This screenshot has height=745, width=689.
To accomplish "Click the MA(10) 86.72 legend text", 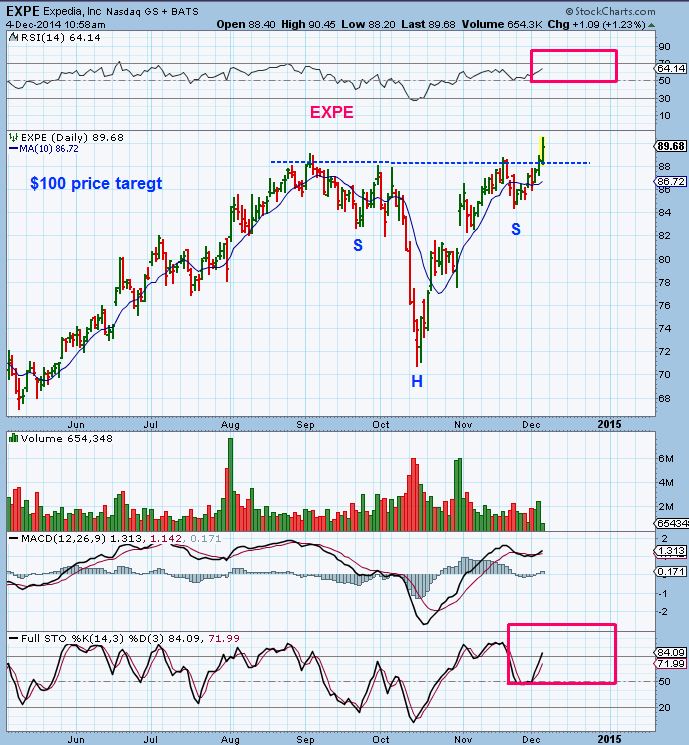I will click(x=49, y=149).
